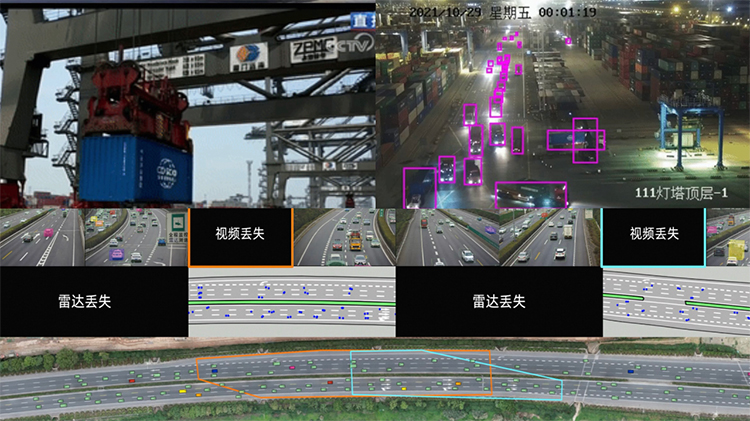Select the yellow truck in the highway camera view
The image size is (750, 421).
coord(355,240)
